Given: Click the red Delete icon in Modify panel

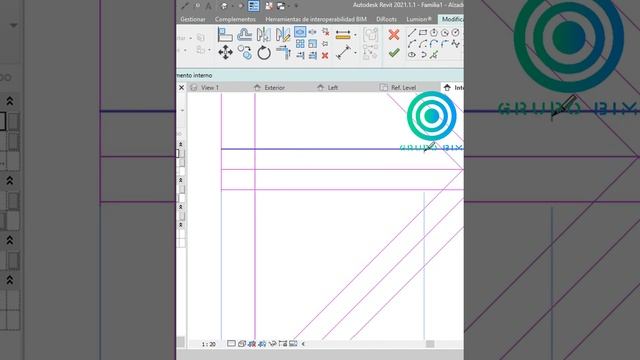Looking at the screenshot, I should click(325, 56).
